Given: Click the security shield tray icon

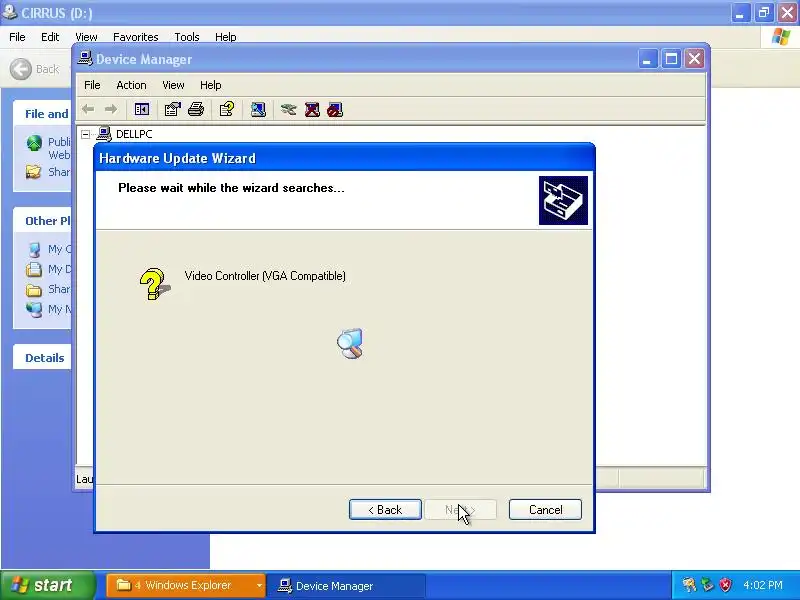Looking at the screenshot, I should 726,585.
